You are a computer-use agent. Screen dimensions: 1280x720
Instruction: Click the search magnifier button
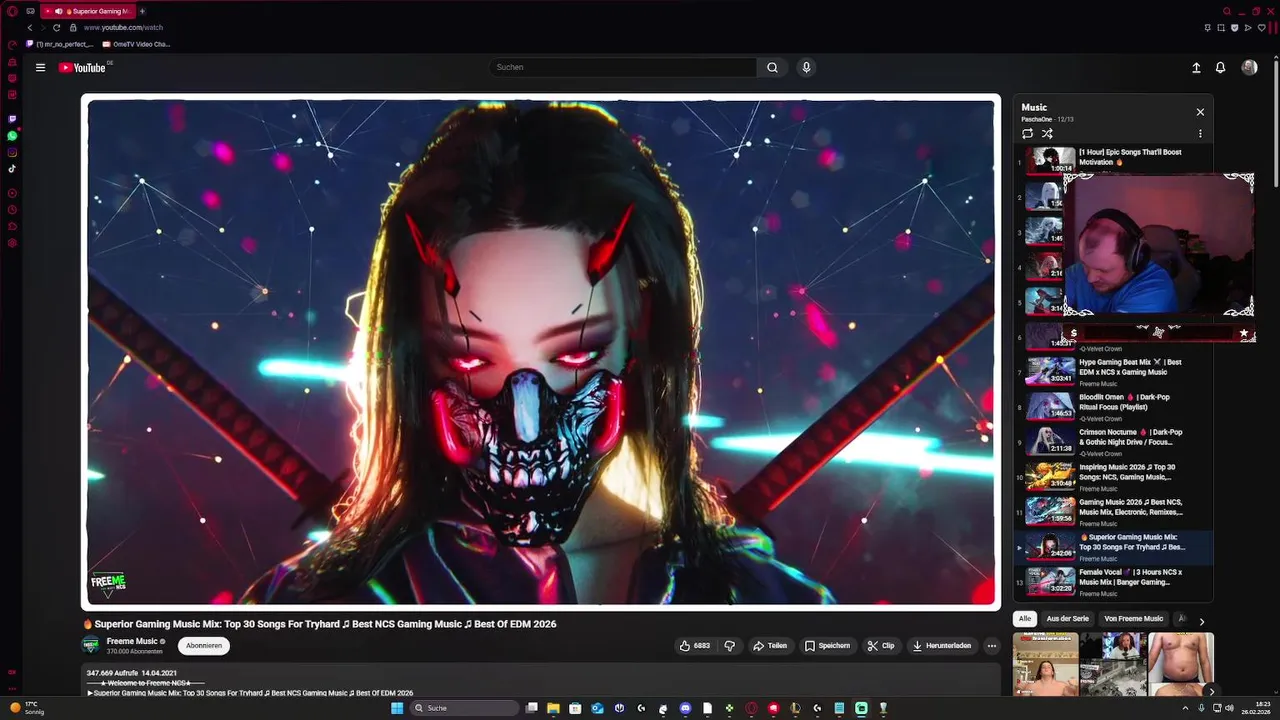[x=772, y=67]
